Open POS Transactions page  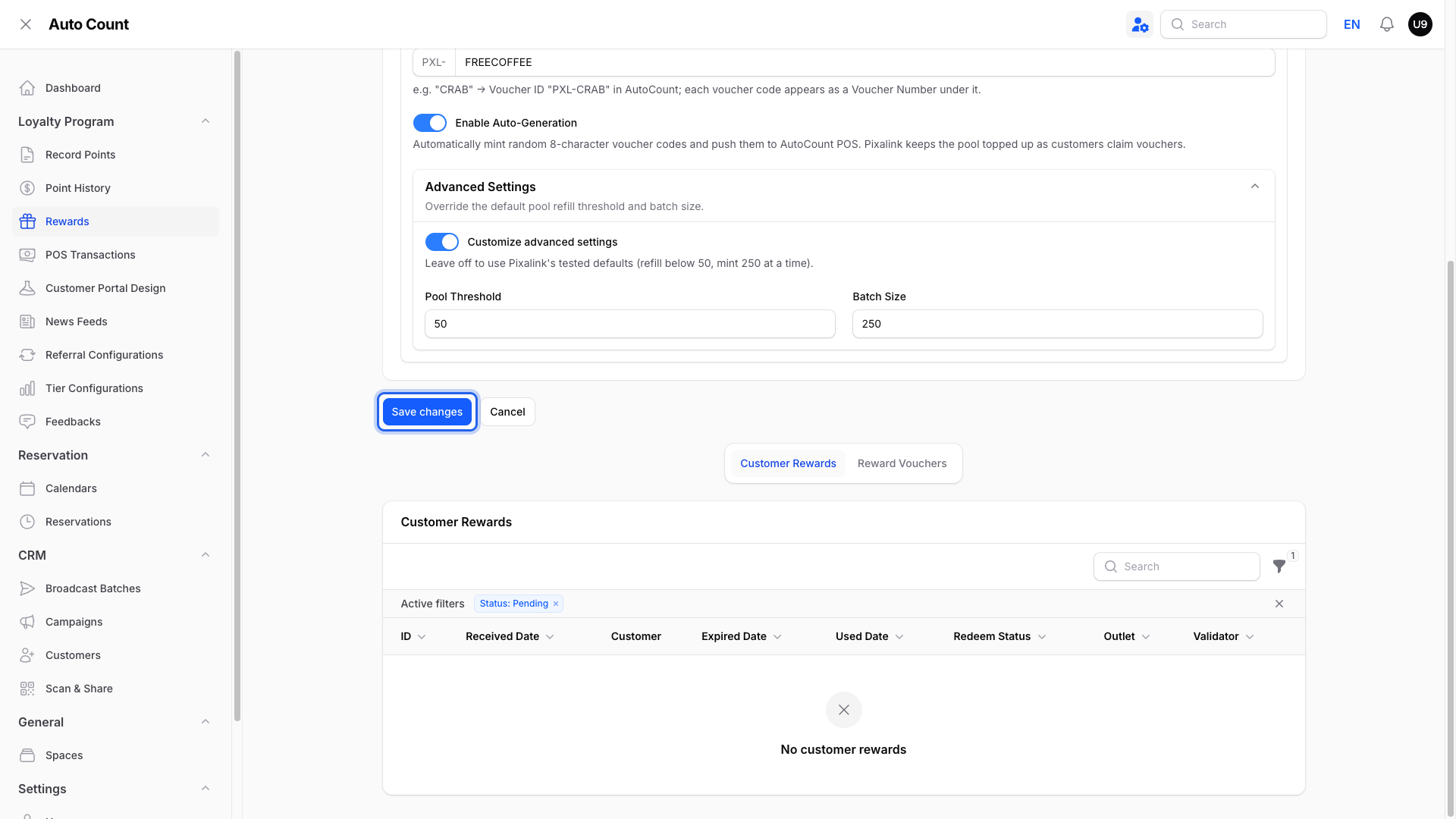point(115,255)
